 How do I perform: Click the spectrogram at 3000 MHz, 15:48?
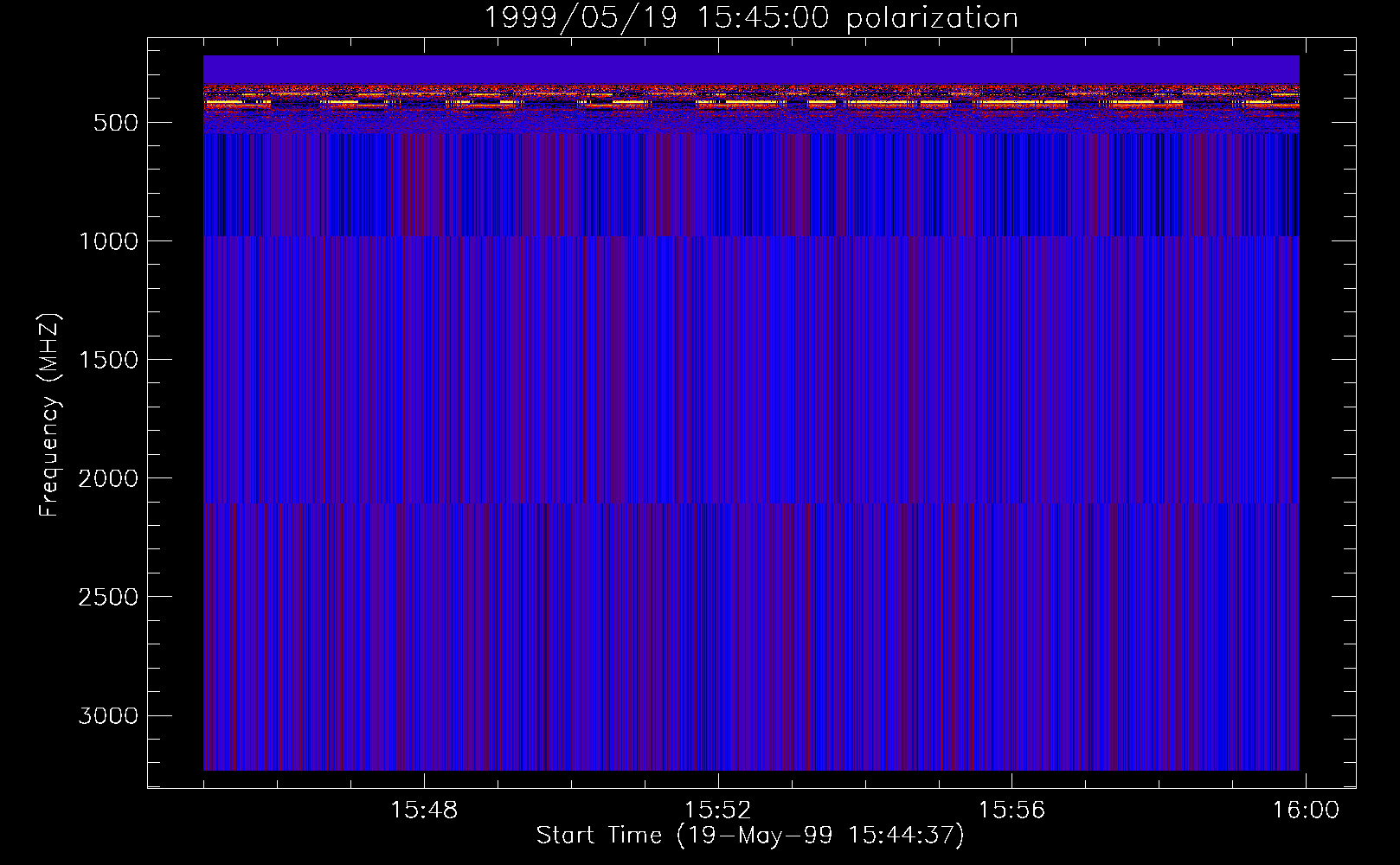click(x=424, y=715)
